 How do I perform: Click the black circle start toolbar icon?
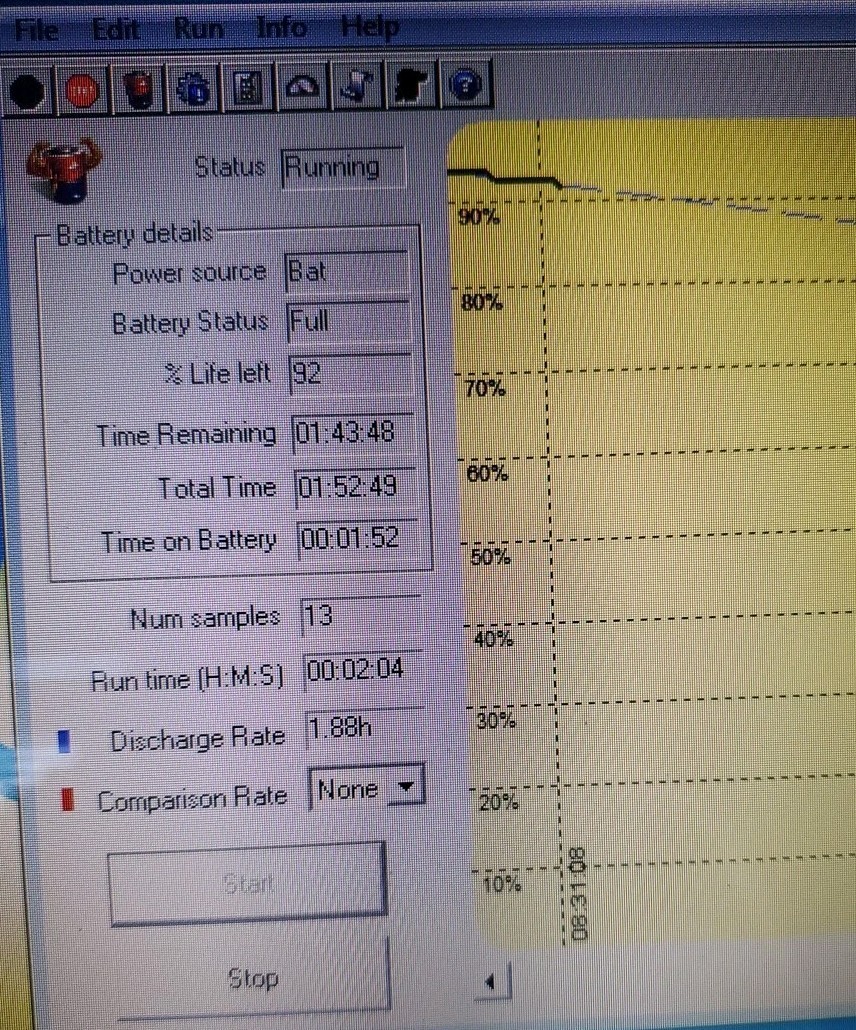tap(26, 91)
